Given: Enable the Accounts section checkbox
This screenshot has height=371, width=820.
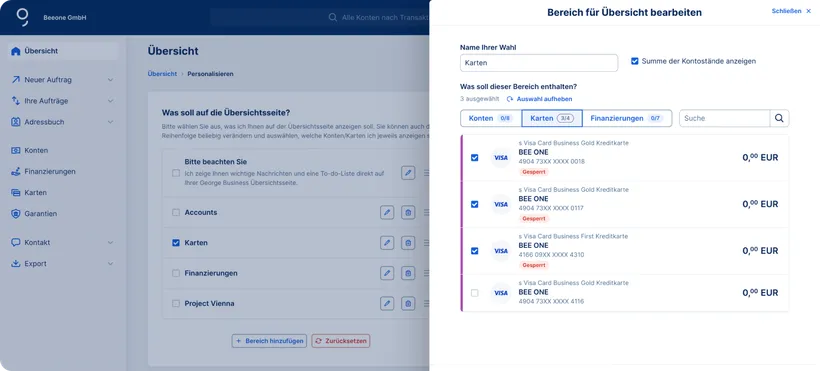Looking at the screenshot, I should (x=176, y=212).
